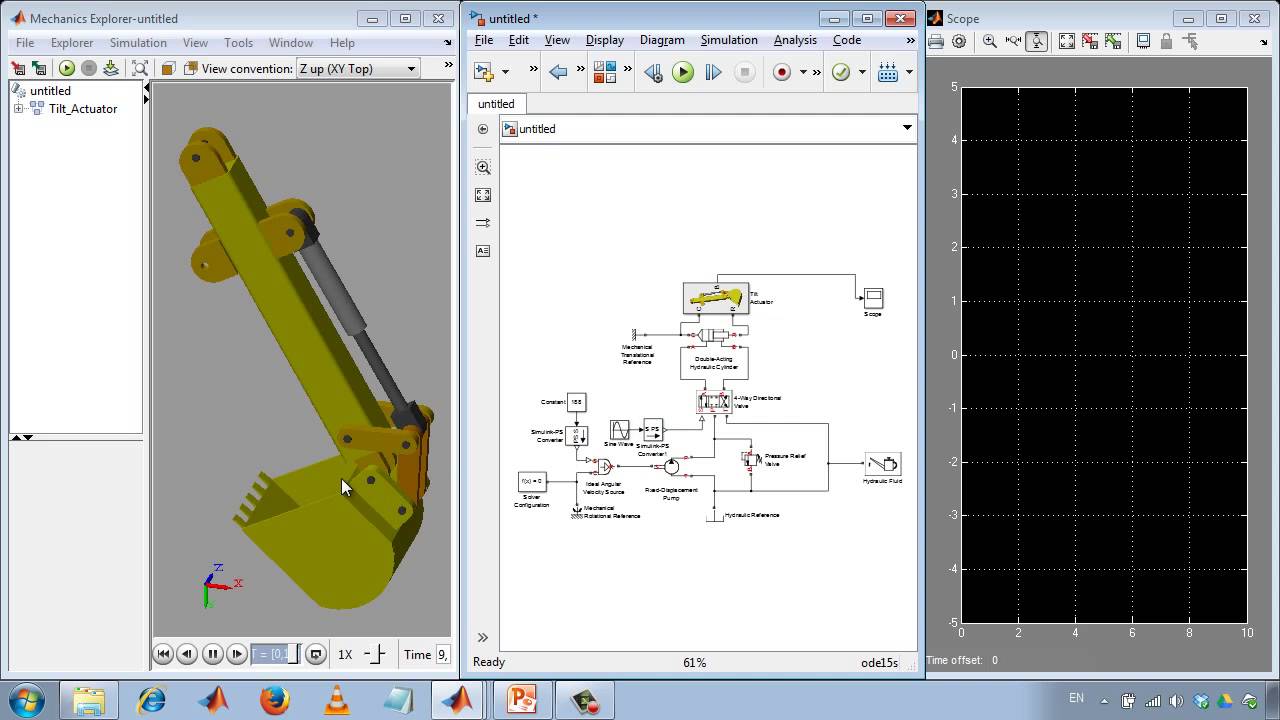Screen dimensions: 1280x720
Task: Open the Build Model dropdown arrow
Action: 908,72
